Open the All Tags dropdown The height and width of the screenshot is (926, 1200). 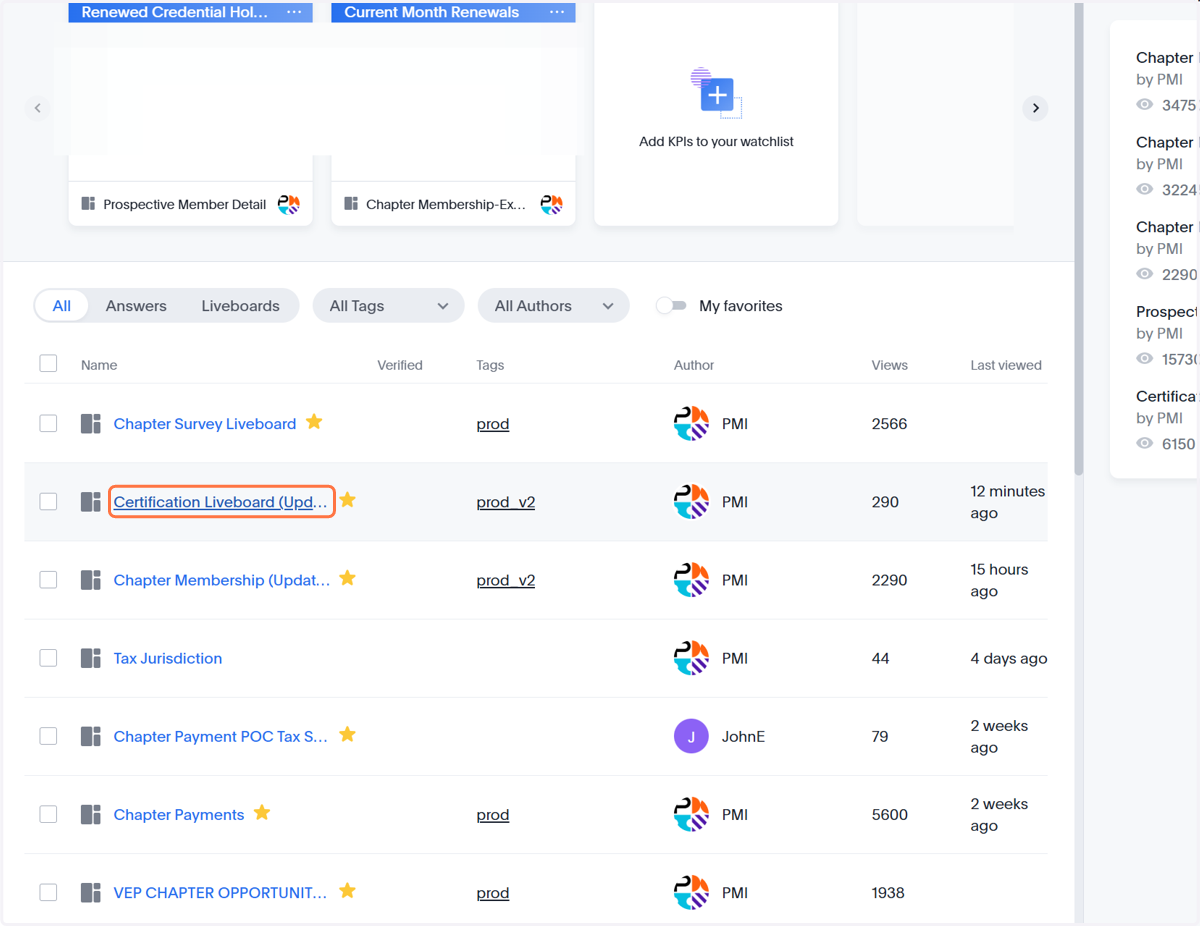[389, 306]
